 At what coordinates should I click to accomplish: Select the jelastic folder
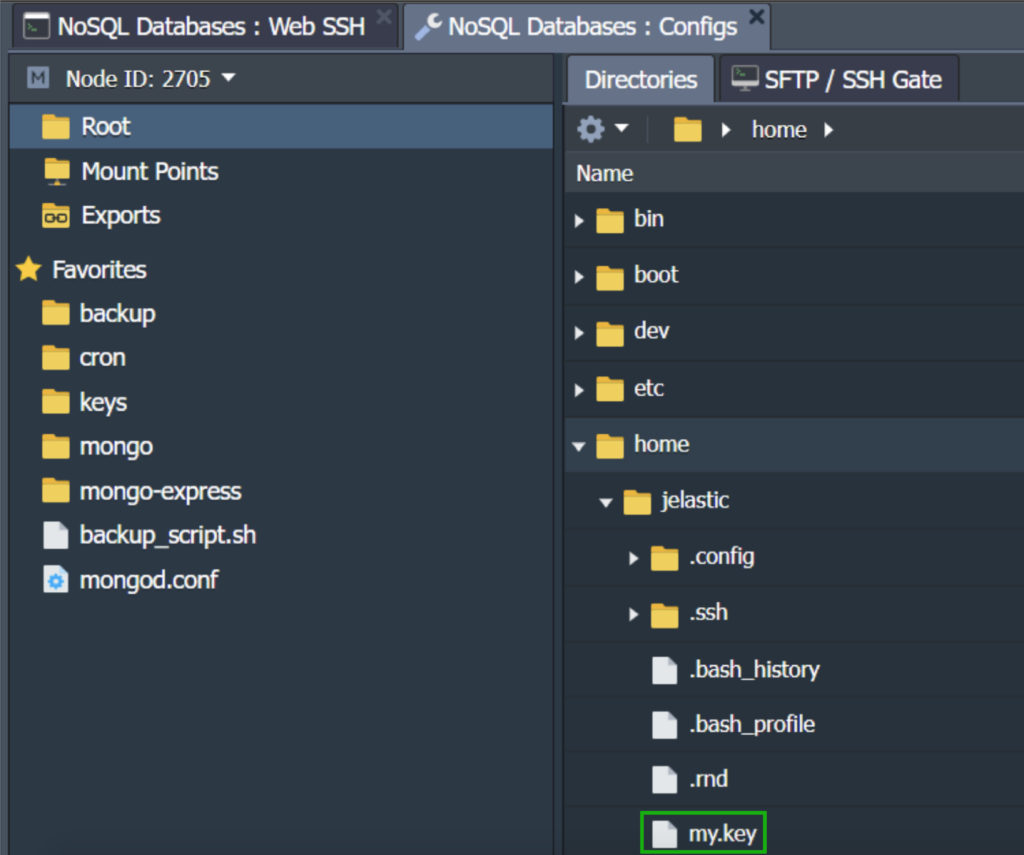[695, 501]
